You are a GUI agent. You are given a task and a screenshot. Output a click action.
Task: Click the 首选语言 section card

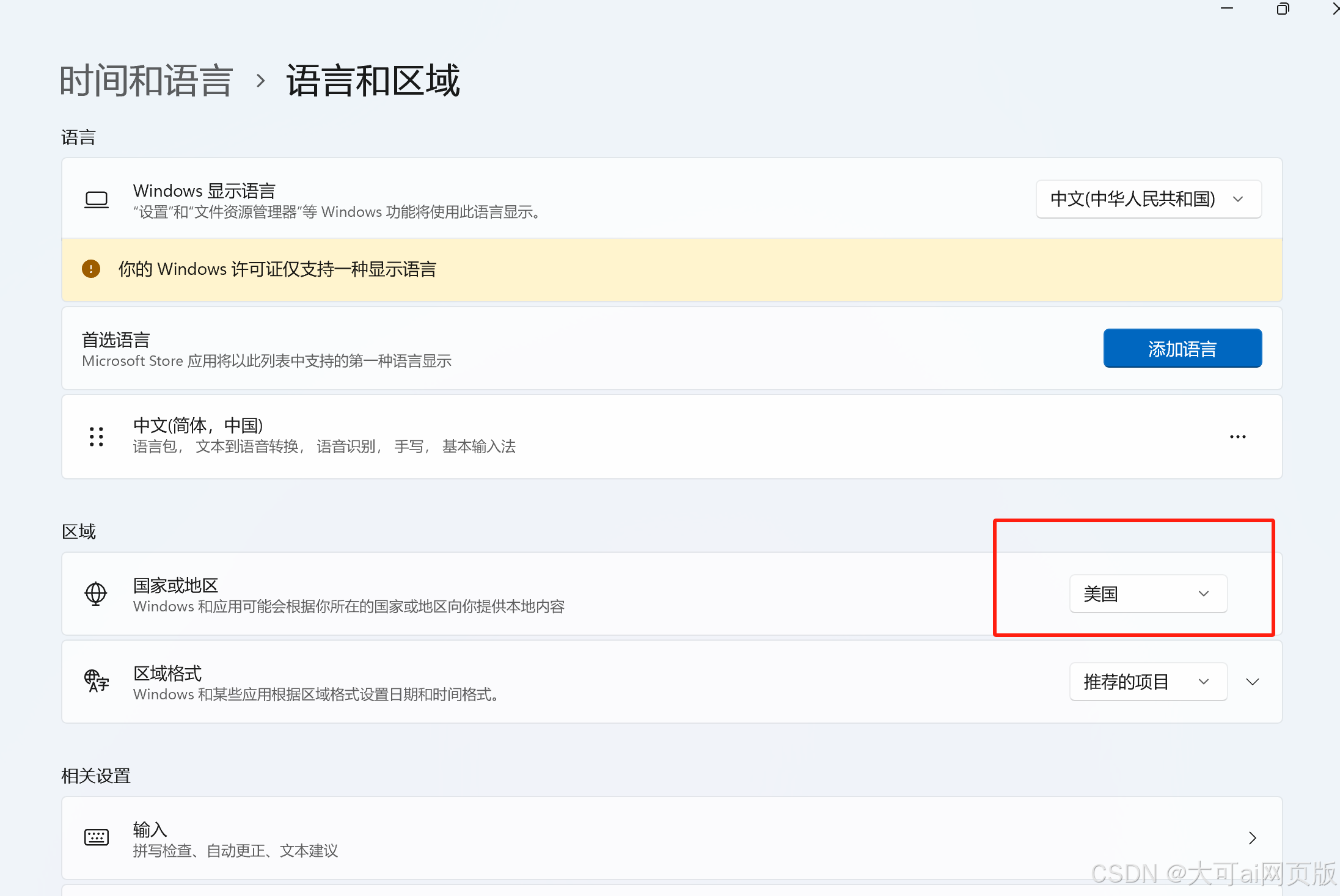(x=550, y=349)
